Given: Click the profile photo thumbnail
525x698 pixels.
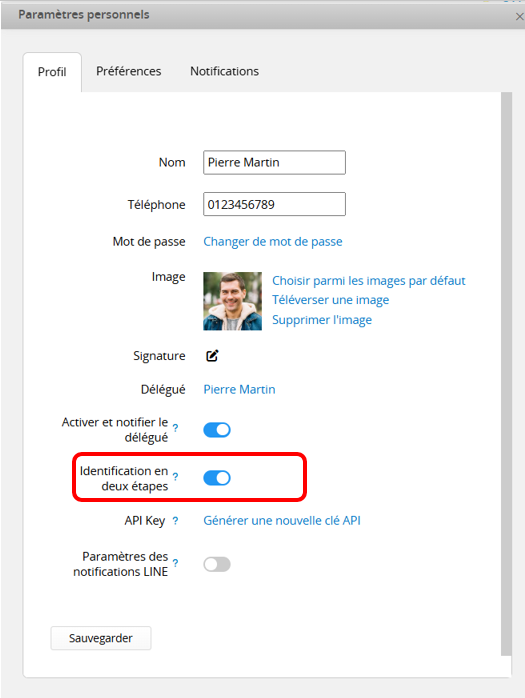Looking at the screenshot, I should coord(232,301).
